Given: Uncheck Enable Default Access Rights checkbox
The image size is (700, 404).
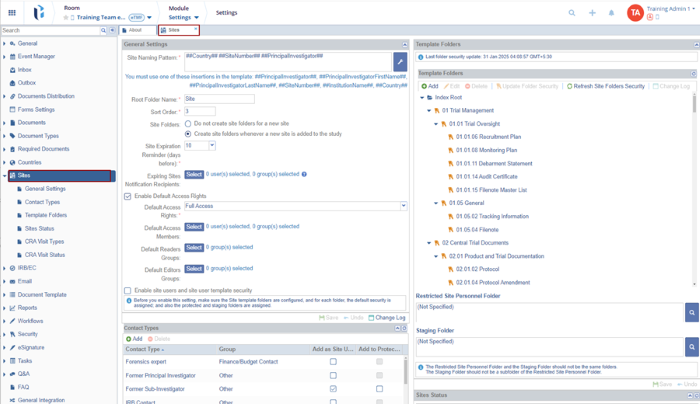Looking at the screenshot, I should point(128,196).
